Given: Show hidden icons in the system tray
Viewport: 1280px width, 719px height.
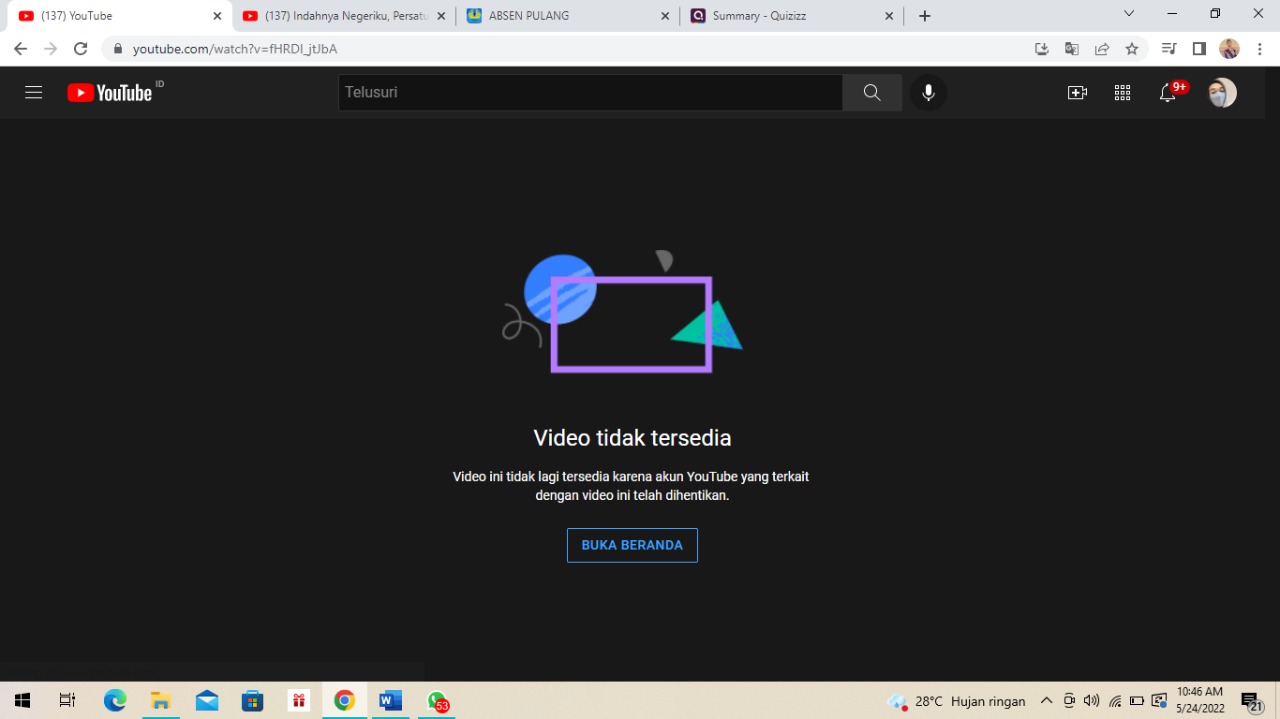Looking at the screenshot, I should pos(1046,700).
